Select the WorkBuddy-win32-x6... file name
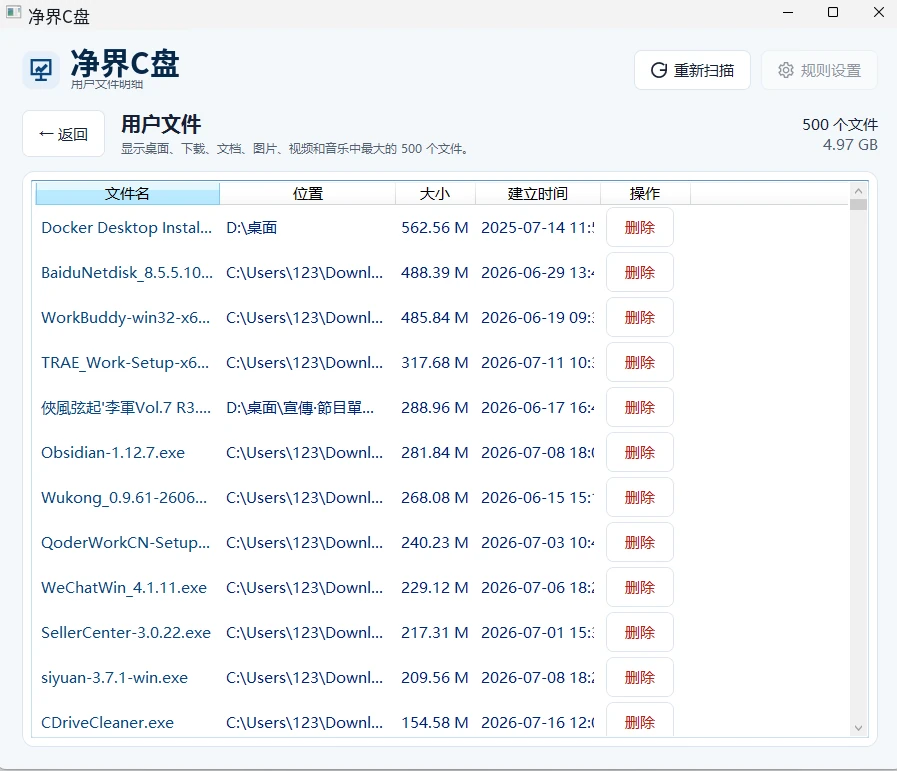897x771 pixels. [125, 317]
